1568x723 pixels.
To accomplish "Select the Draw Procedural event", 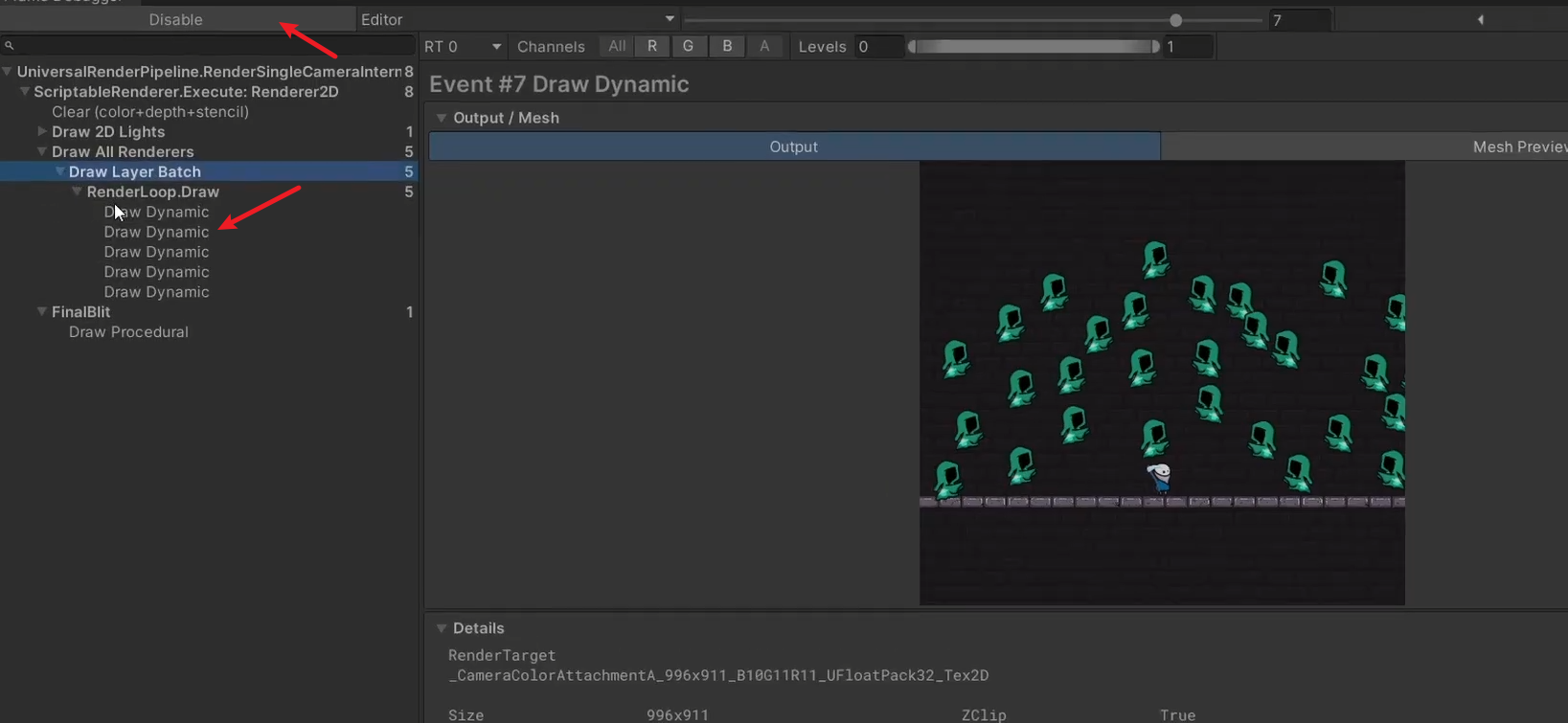I will [128, 332].
